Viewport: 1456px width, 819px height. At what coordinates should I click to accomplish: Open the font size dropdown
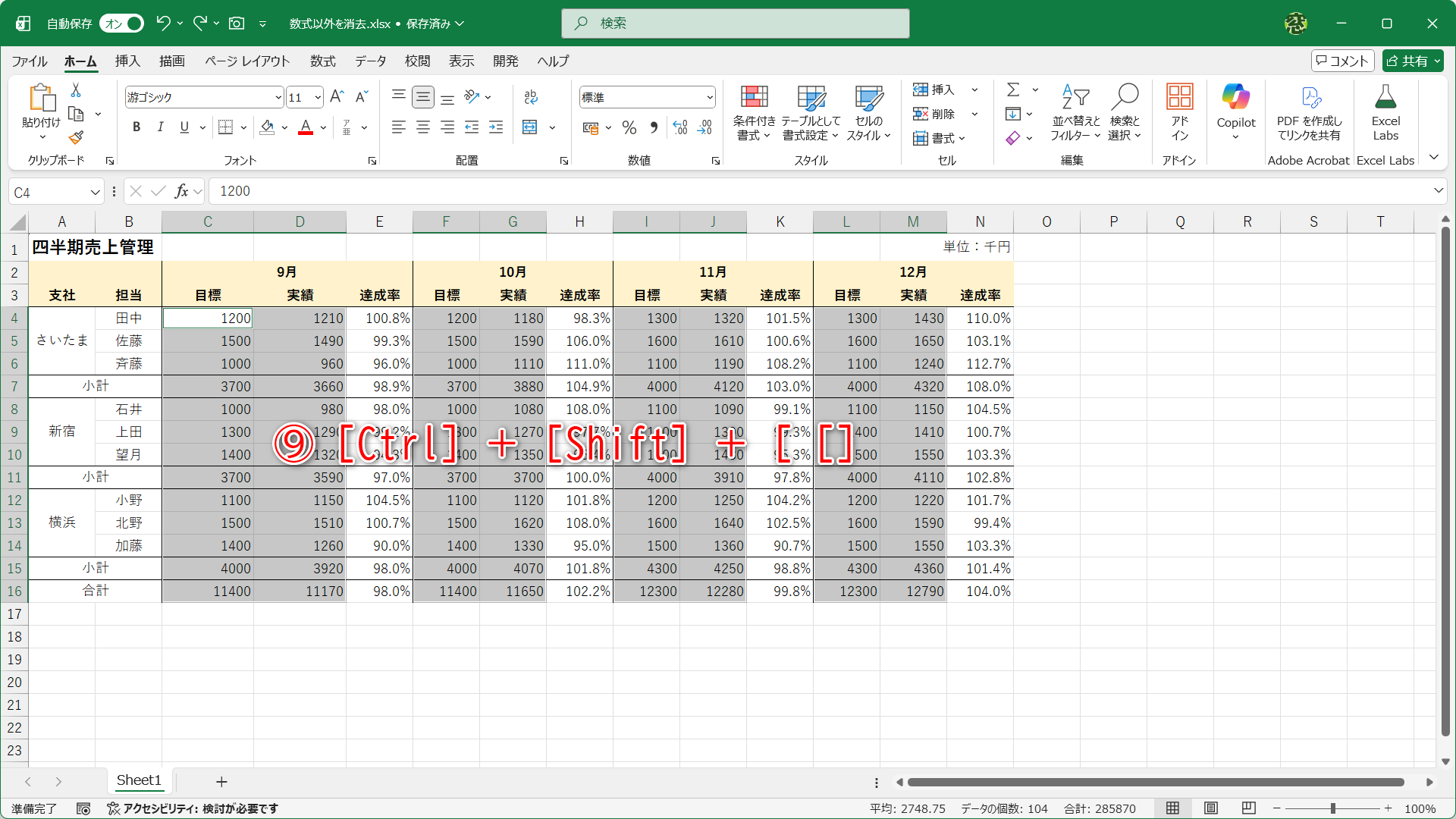316,97
